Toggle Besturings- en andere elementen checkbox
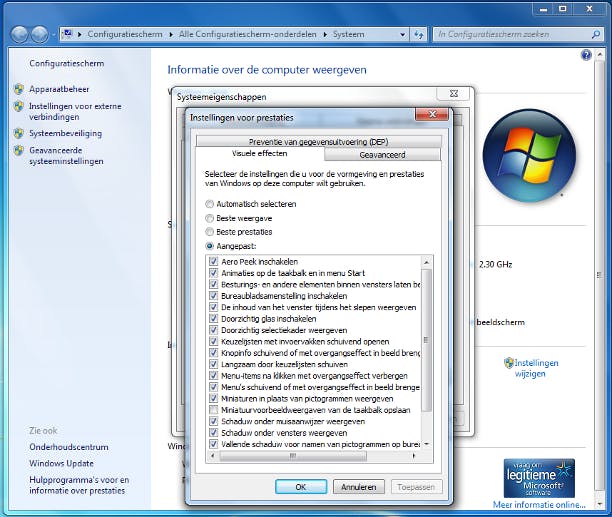Image resolution: width=612 pixels, height=517 pixels. pos(213,284)
